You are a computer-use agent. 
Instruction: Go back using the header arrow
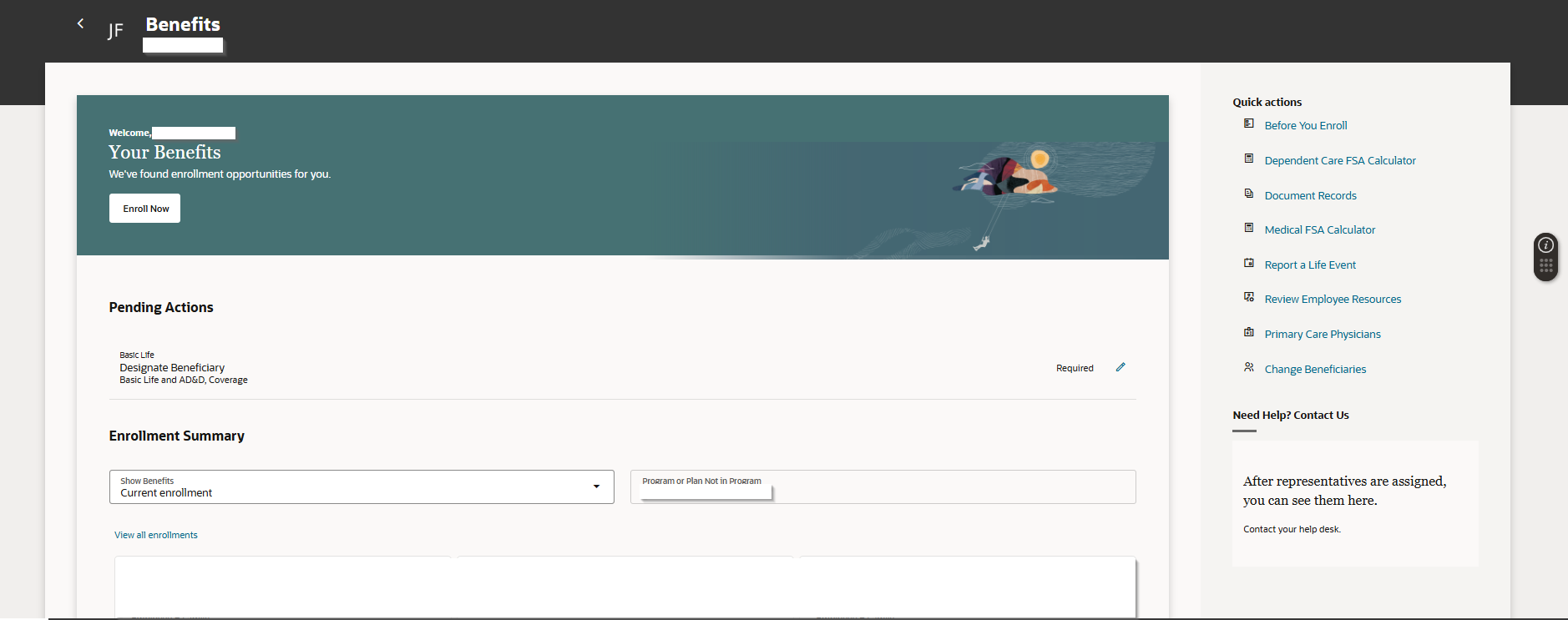(80, 23)
